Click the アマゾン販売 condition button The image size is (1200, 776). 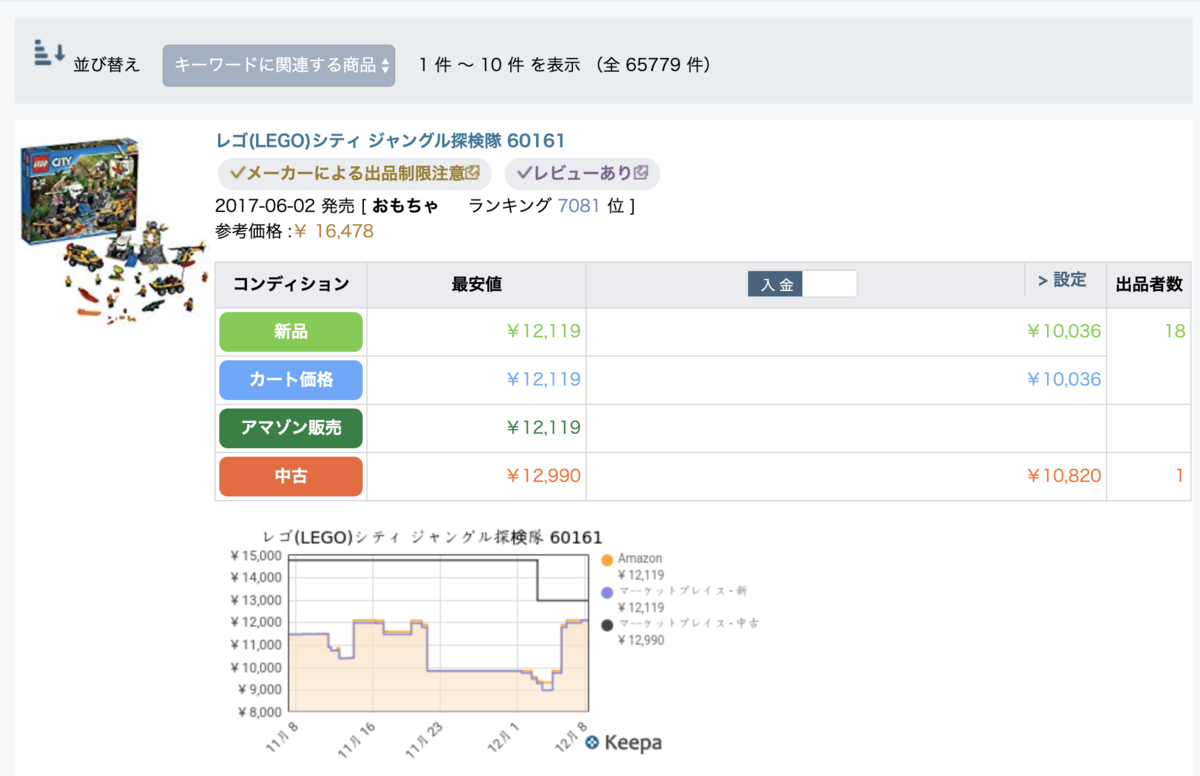pyautogui.click(x=291, y=428)
